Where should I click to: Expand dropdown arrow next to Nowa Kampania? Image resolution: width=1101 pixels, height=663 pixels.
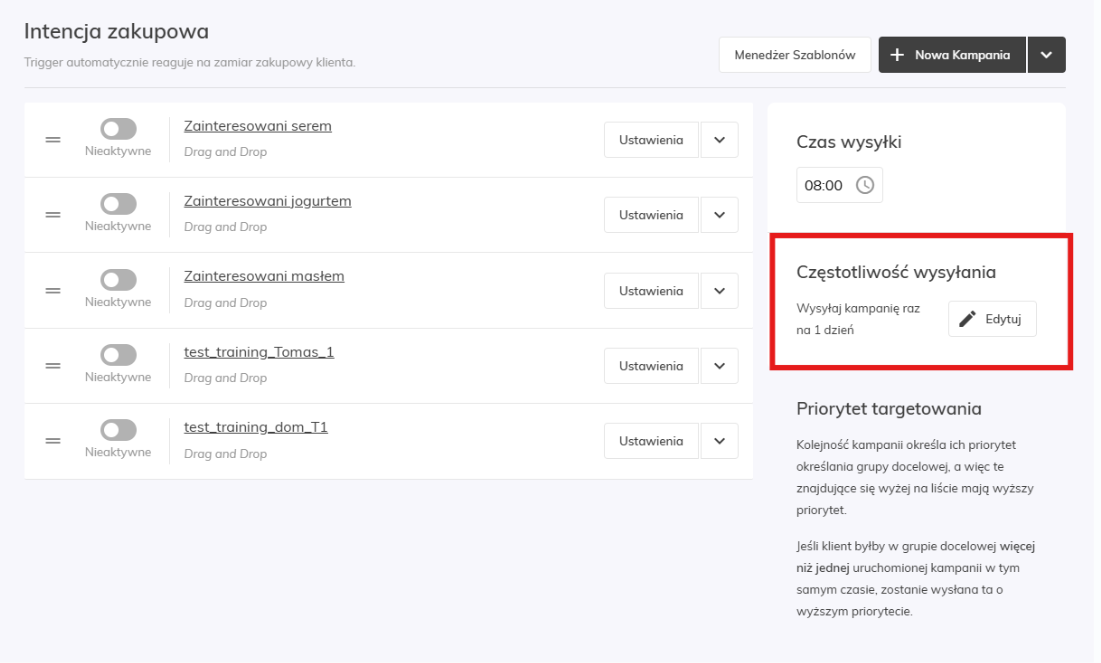point(1046,55)
